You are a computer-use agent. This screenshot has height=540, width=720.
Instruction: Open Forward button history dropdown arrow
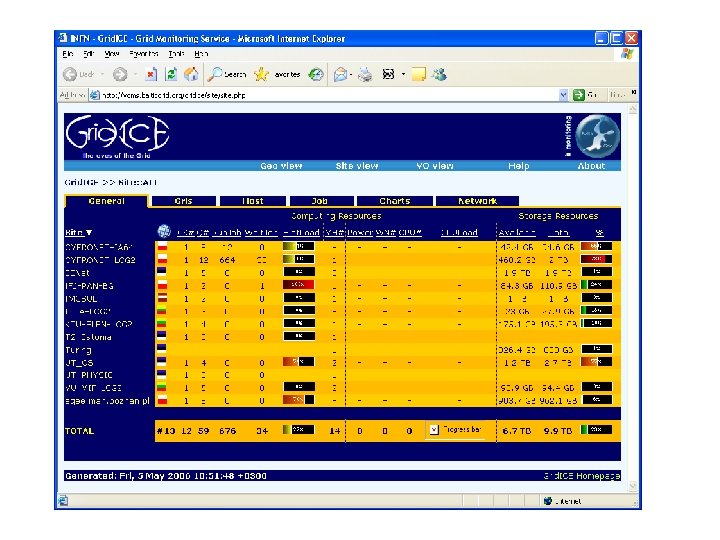pos(135,74)
